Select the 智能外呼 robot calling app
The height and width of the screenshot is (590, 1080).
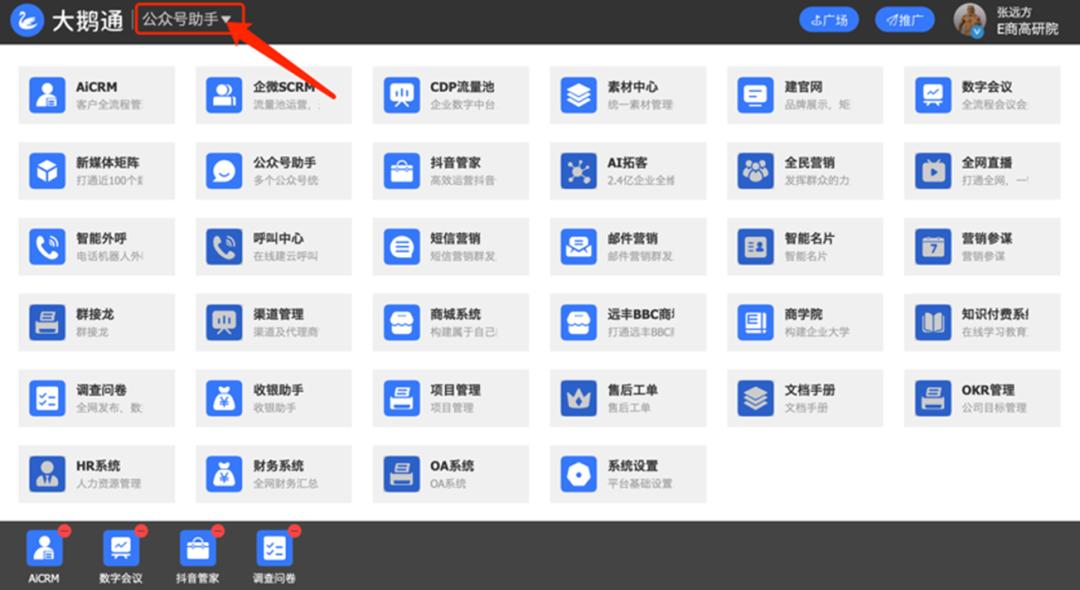point(96,246)
